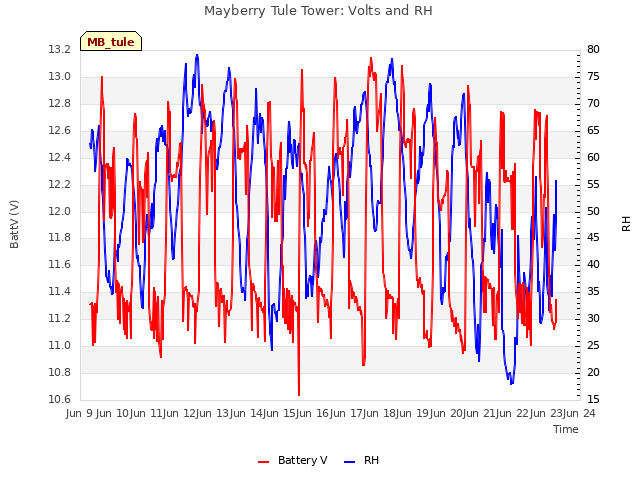This screenshot has height=480, width=640.
Task: Click the 11.4 voltage tick label
Action: pos(60,291)
